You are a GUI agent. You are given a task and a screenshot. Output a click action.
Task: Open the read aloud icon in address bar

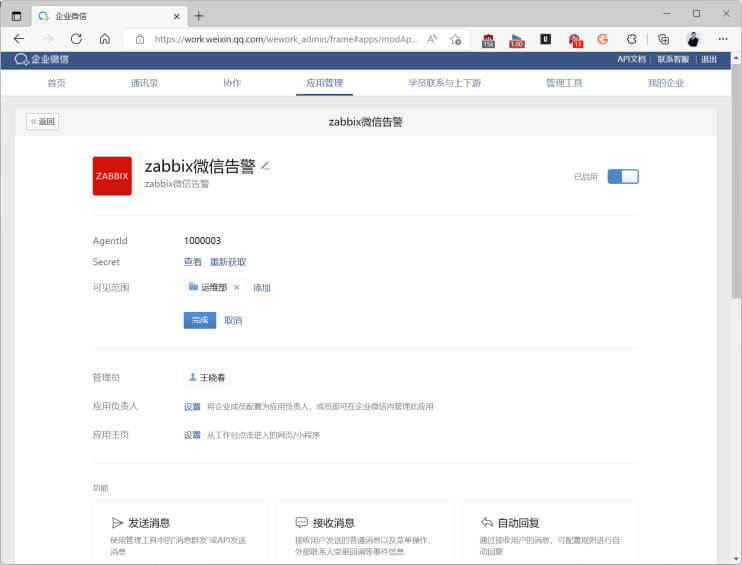(x=432, y=39)
